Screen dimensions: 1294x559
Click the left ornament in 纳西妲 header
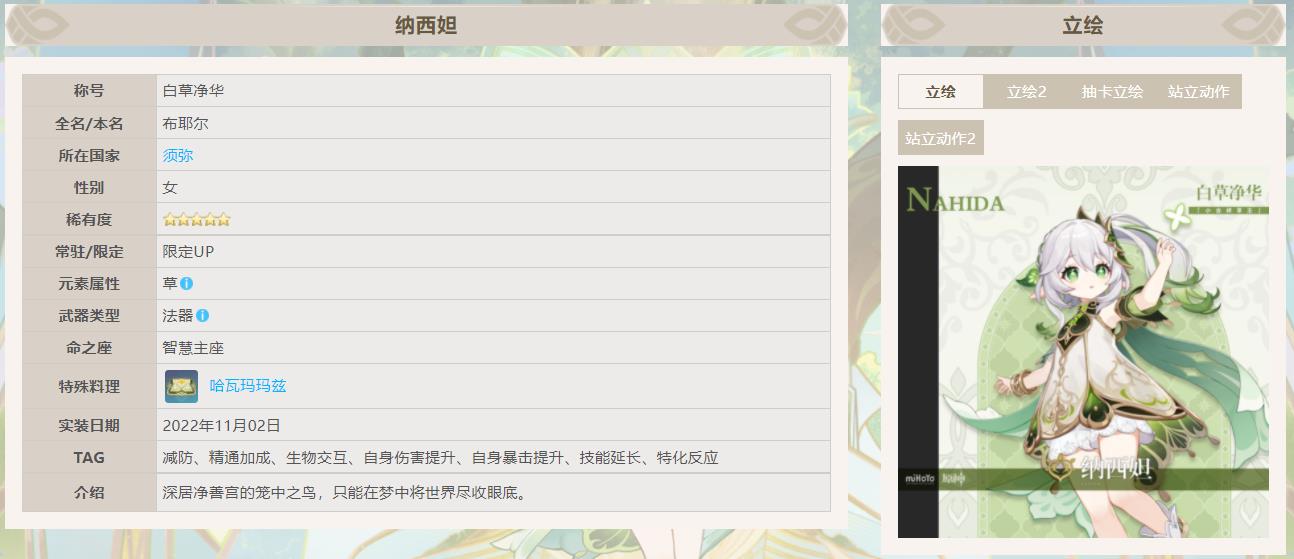pyautogui.click(x=38, y=25)
